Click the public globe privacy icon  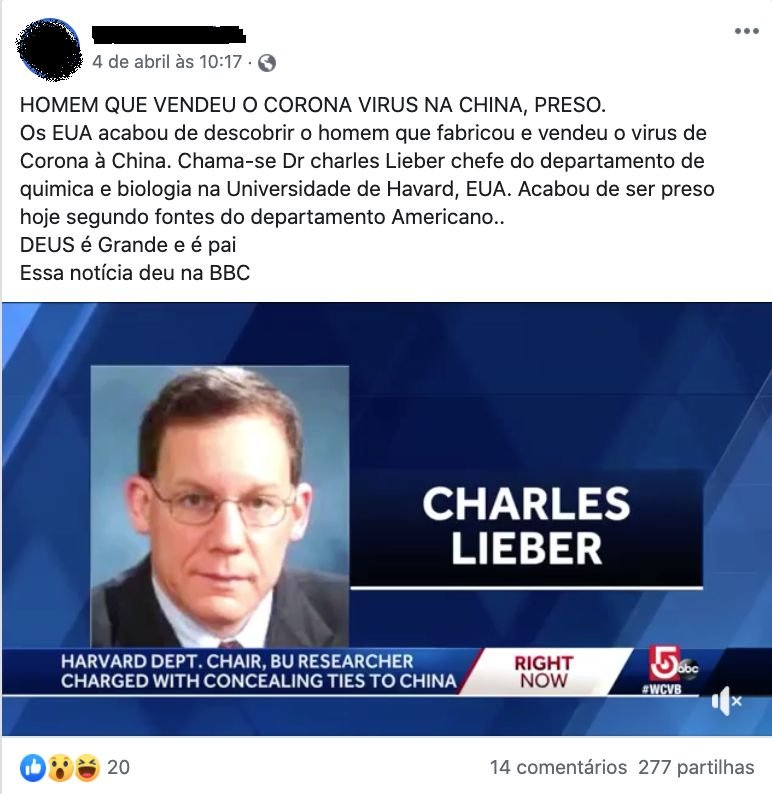pos(267,63)
